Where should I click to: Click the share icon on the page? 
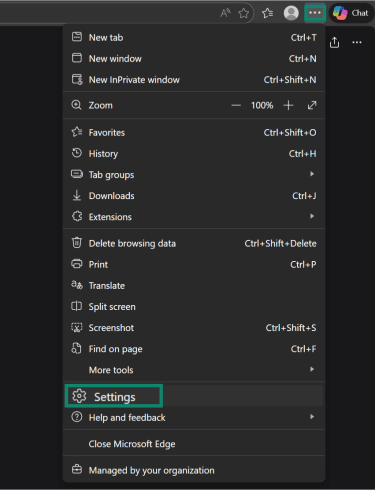point(334,43)
